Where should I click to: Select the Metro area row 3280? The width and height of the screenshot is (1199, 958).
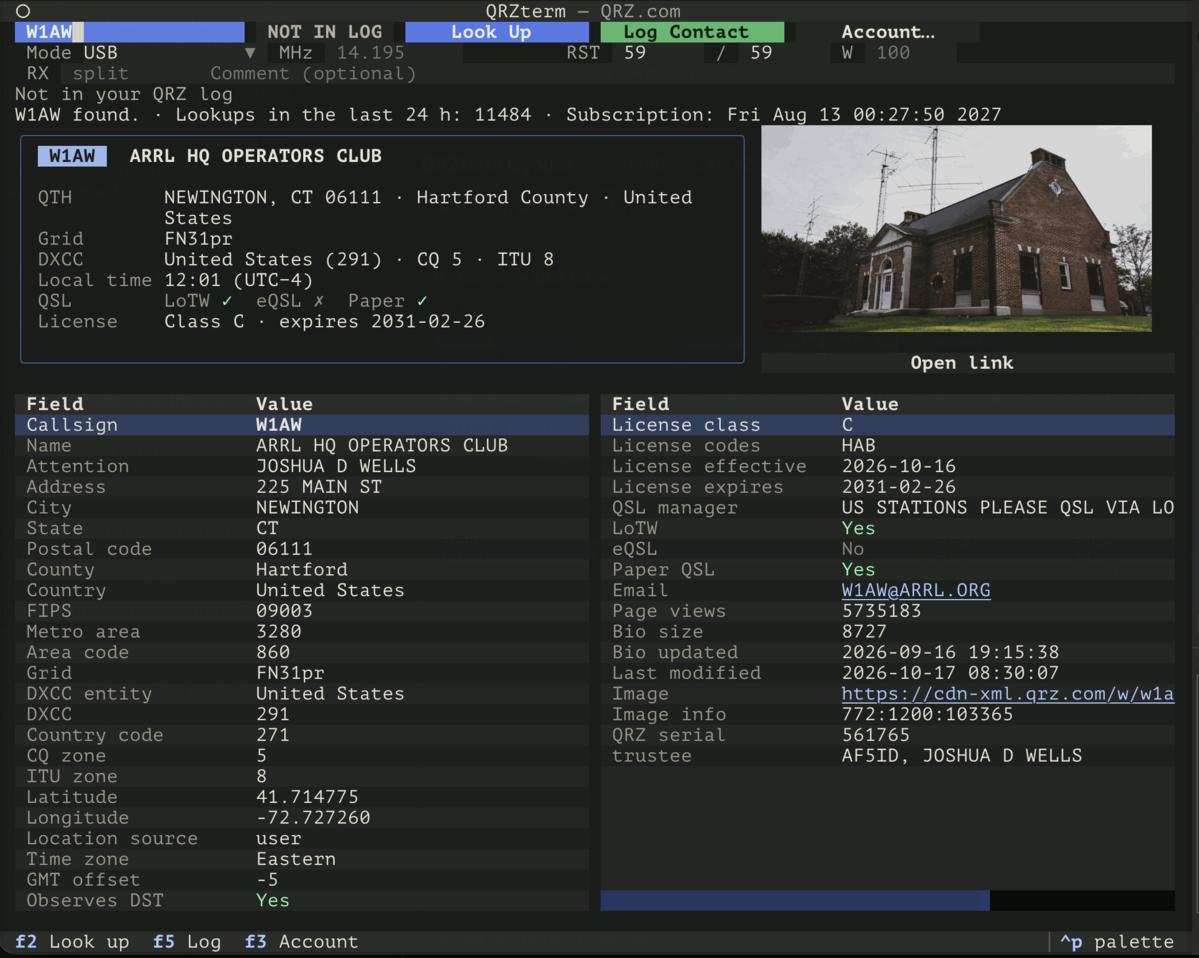click(302, 631)
